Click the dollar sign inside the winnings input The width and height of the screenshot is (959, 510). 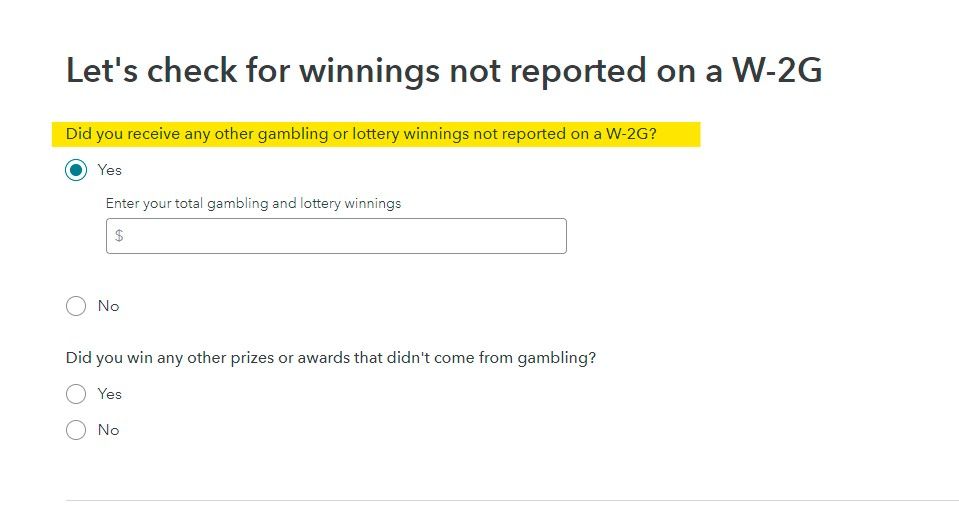[x=119, y=236]
